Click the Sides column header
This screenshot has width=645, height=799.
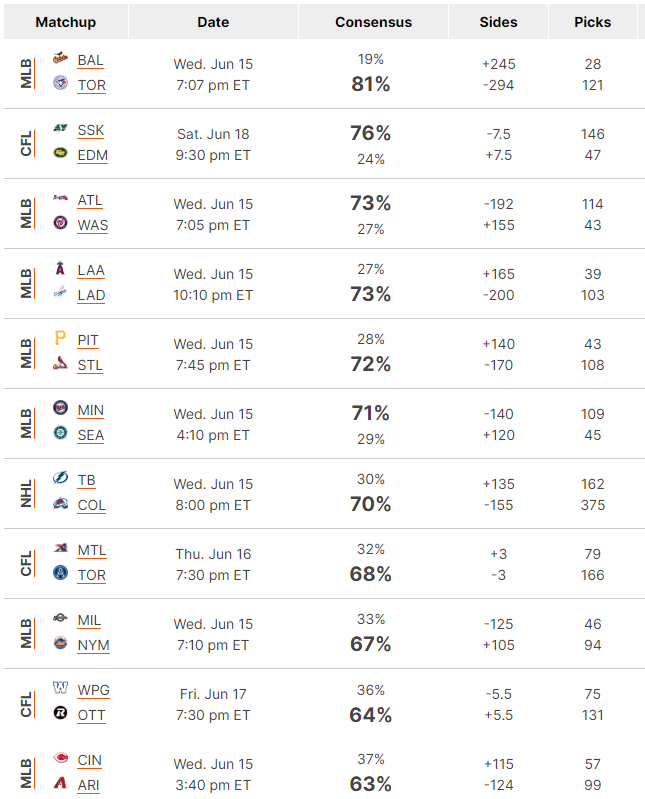pos(498,22)
